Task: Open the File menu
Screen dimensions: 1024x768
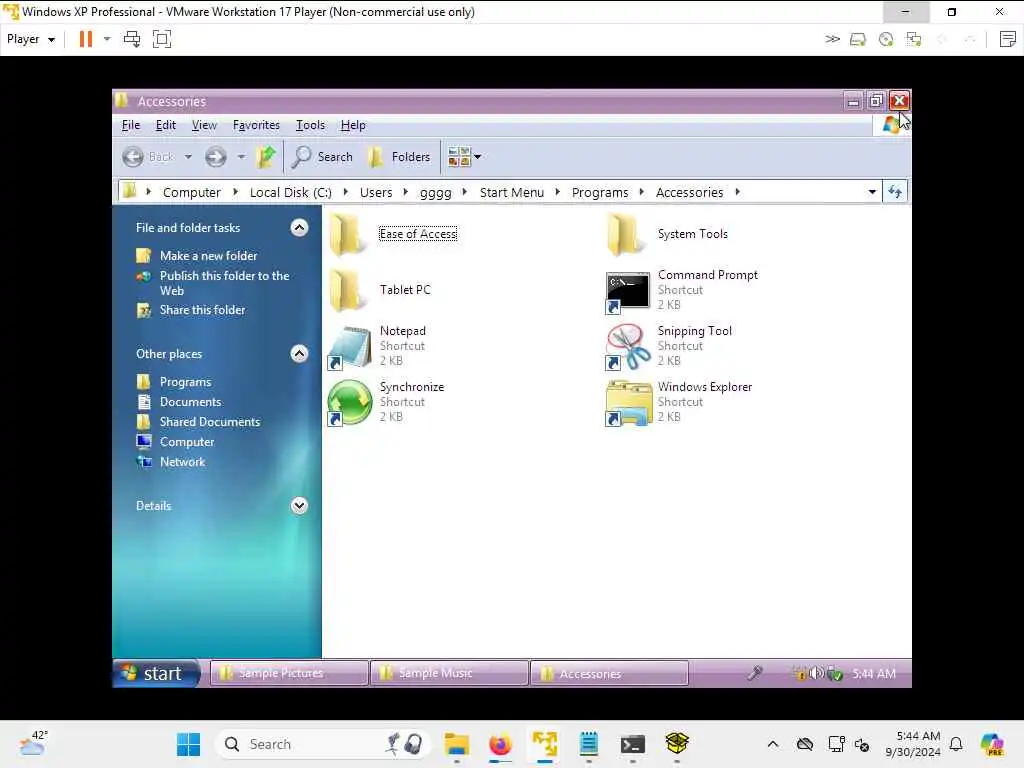Action: (131, 125)
